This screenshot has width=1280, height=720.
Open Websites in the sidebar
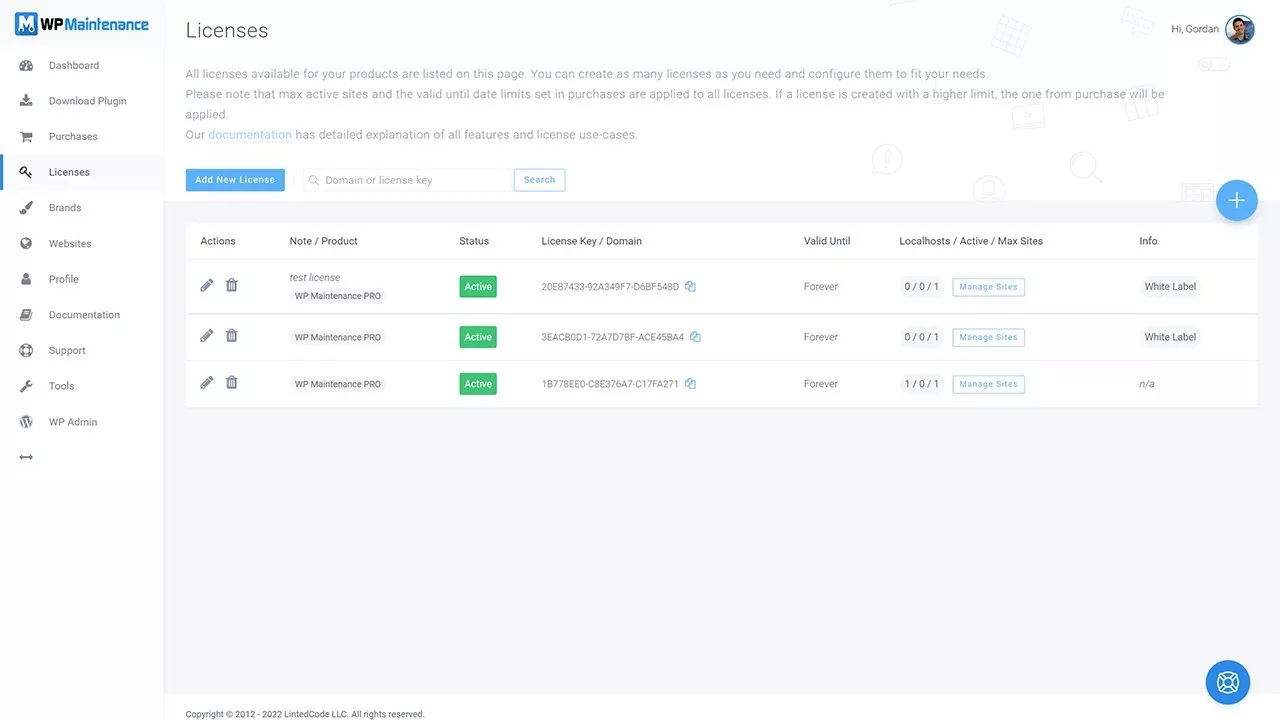click(69, 244)
